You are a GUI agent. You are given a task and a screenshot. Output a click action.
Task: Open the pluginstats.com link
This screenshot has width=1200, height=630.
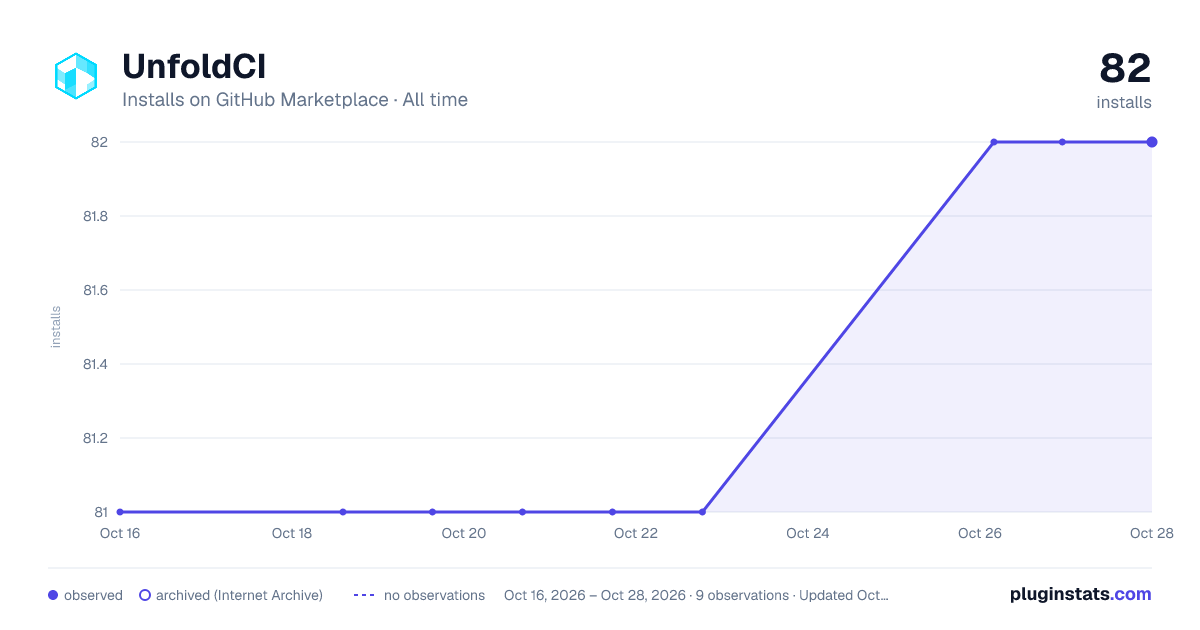(x=1081, y=594)
